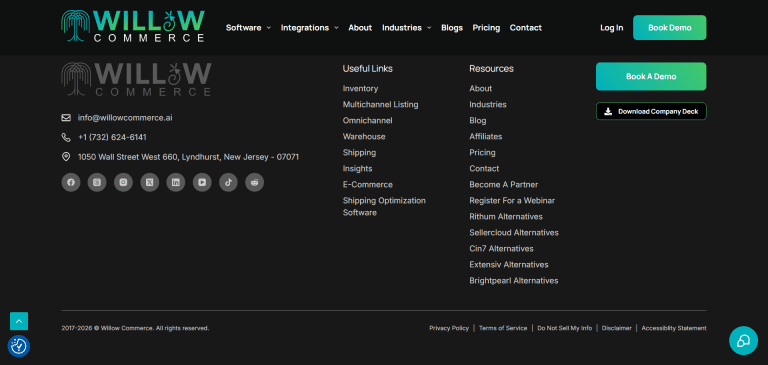Open the Cin7 Alternatives link
The width and height of the screenshot is (768, 365).
click(x=502, y=248)
